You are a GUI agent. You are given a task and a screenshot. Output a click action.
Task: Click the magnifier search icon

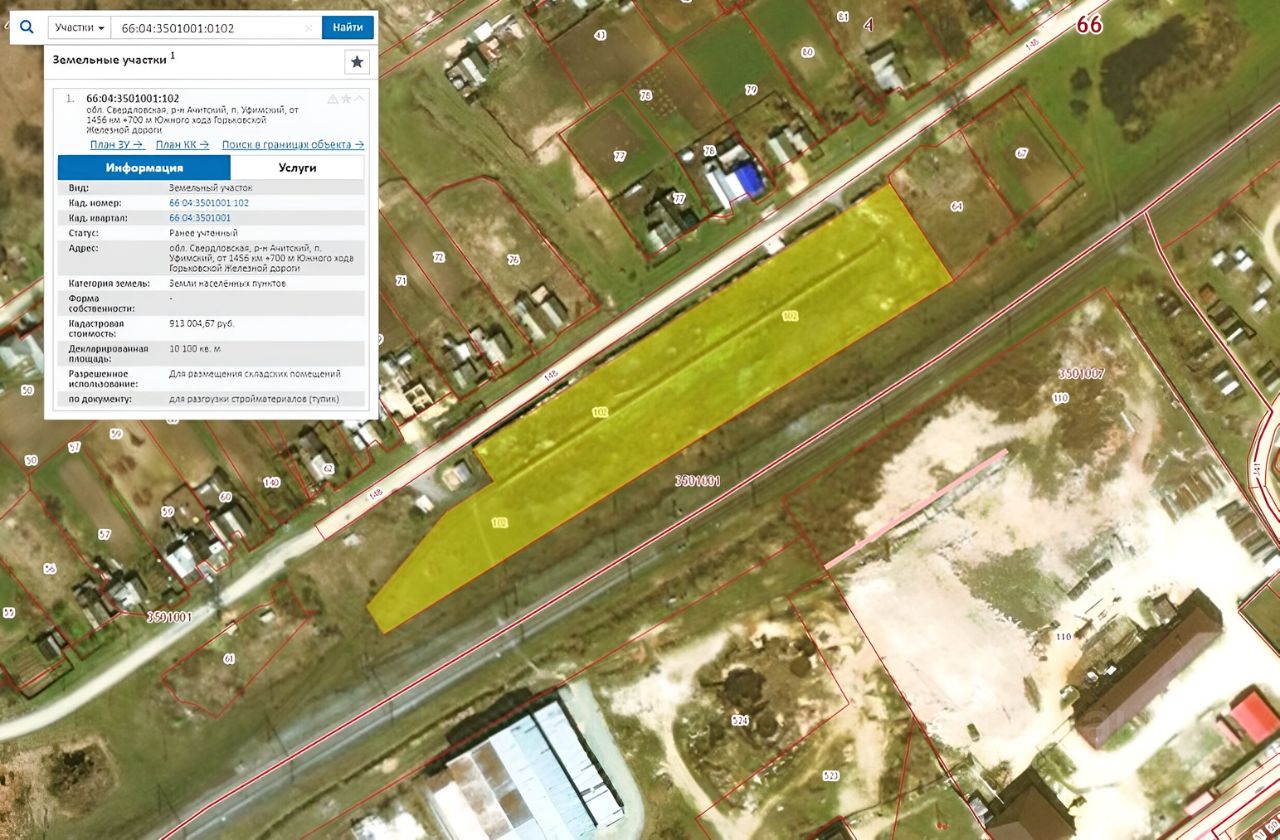[x=27, y=27]
